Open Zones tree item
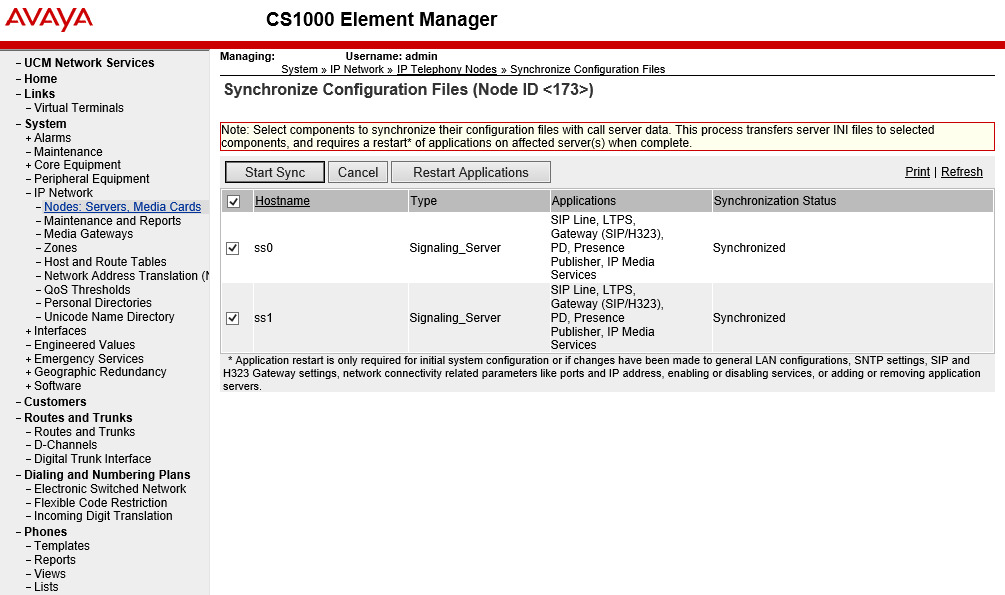The height and width of the screenshot is (595, 1005). (x=60, y=248)
